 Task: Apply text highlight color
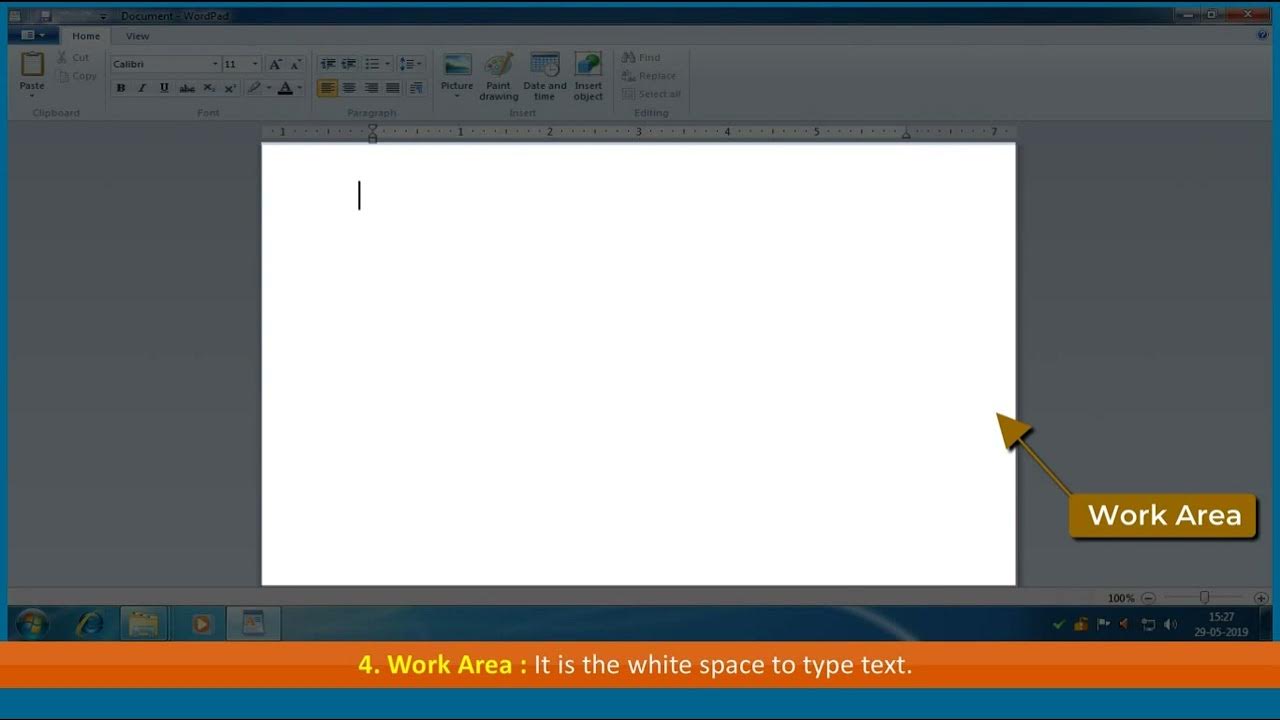click(254, 88)
